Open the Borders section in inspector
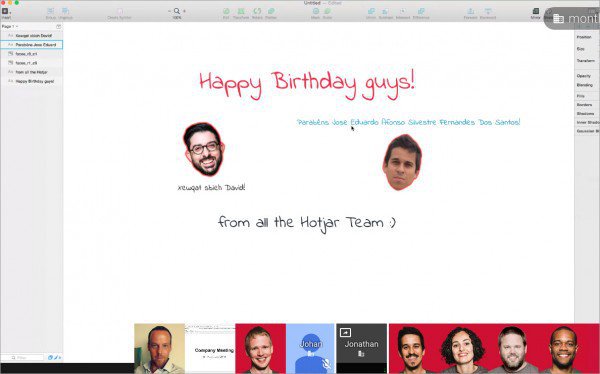Viewport: 600px width, 374px height. 584,105
